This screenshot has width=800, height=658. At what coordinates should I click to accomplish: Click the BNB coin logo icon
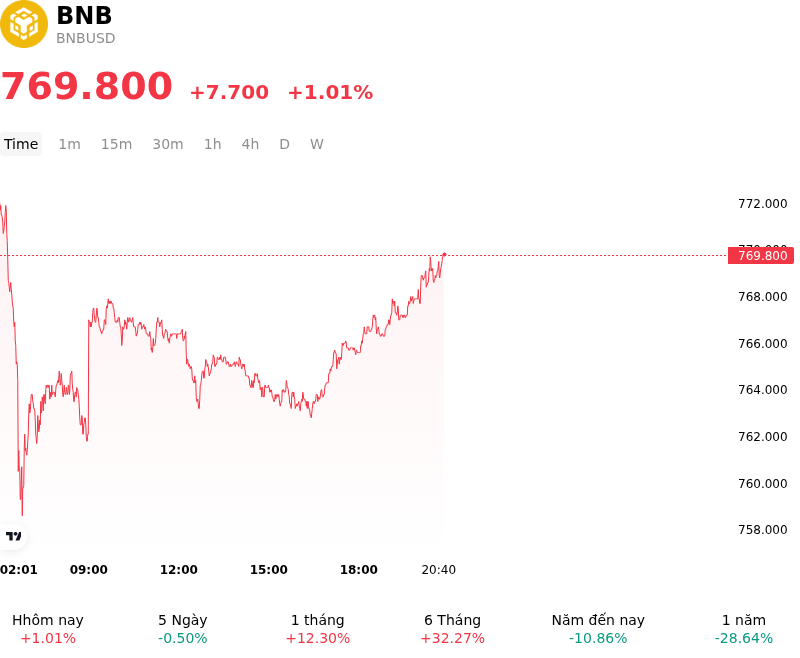pyautogui.click(x=23, y=24)
